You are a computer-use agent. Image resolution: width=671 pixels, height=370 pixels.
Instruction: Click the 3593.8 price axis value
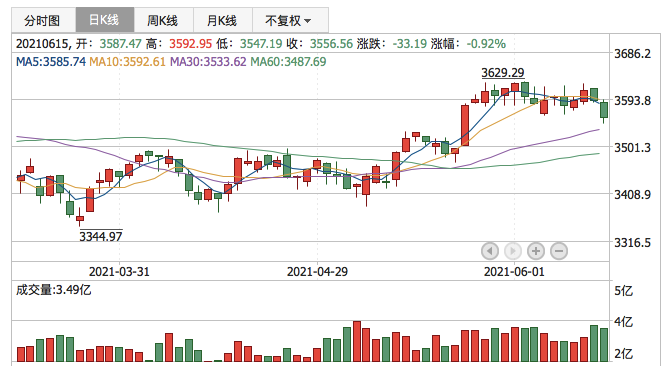632,101
